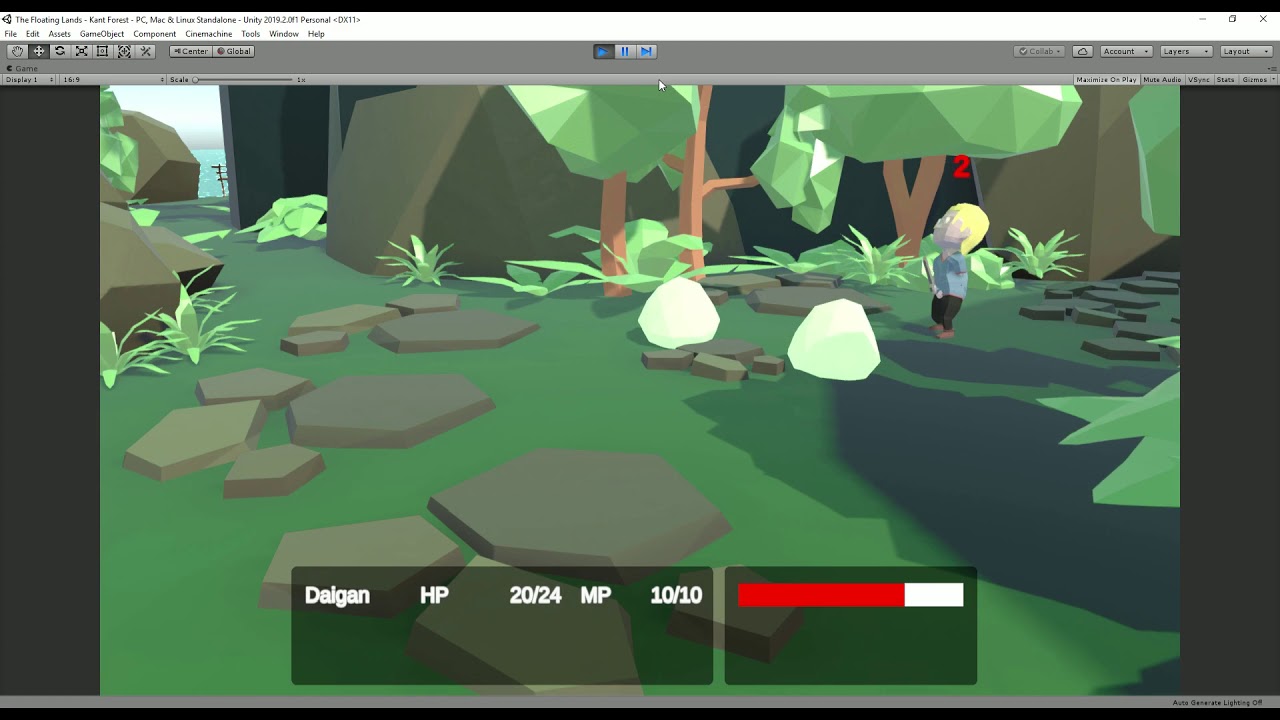Open the Cinemachine menu
The width and height of the screenshot is (1280, 720).
tap(209, 34)
